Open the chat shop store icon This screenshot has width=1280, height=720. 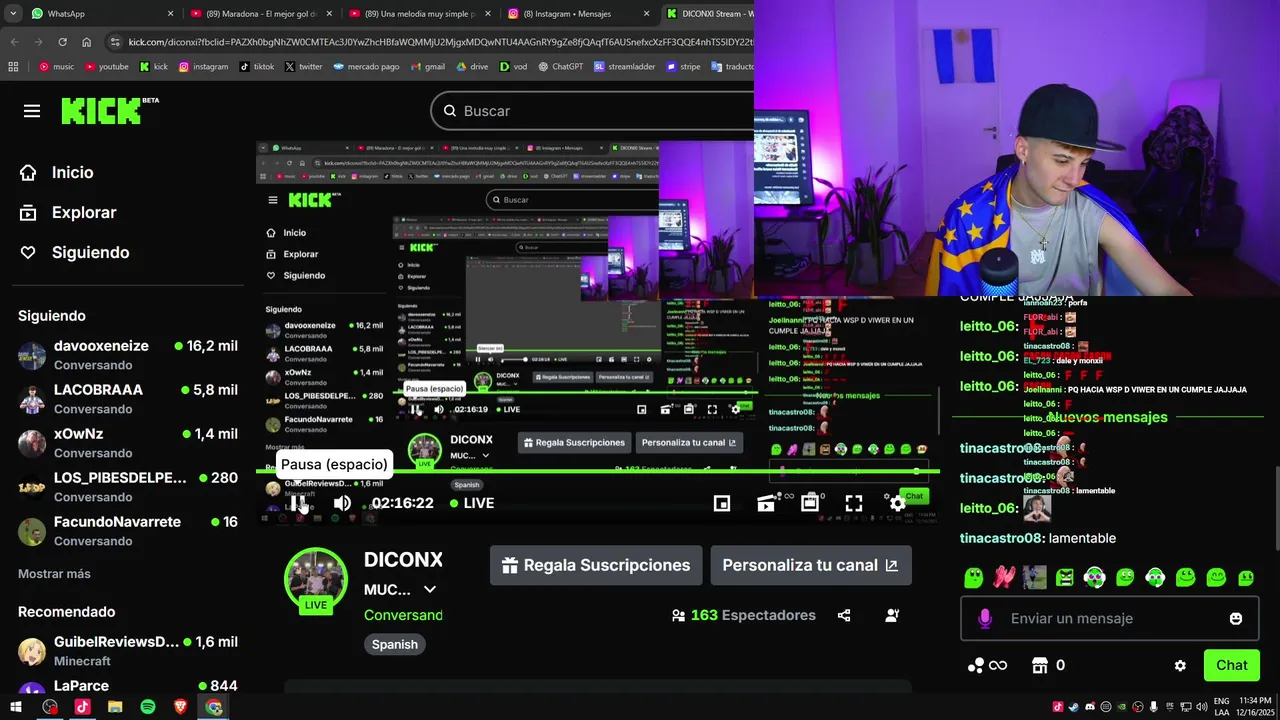coord(1040,665)
